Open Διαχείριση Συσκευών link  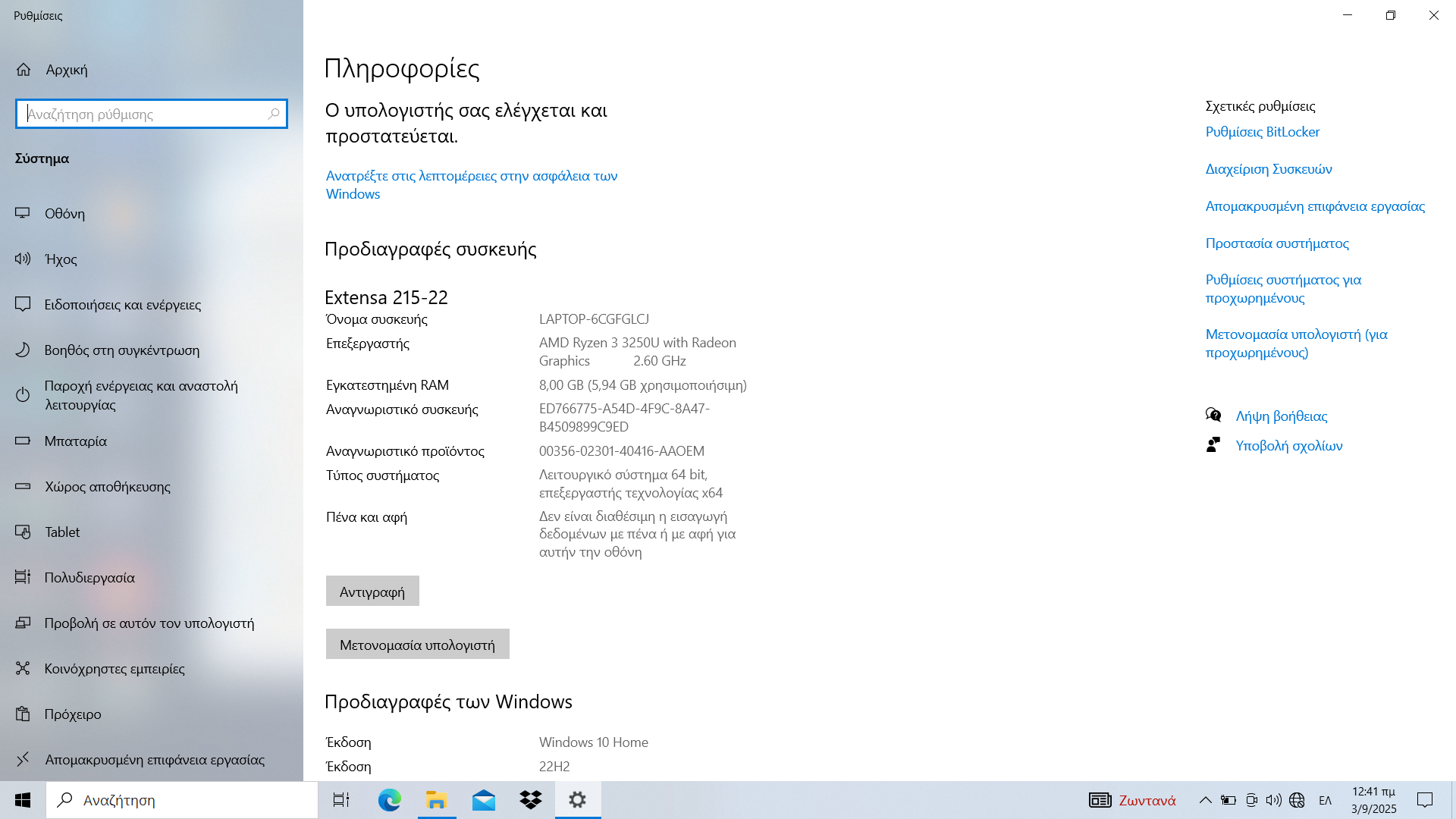1269,169
